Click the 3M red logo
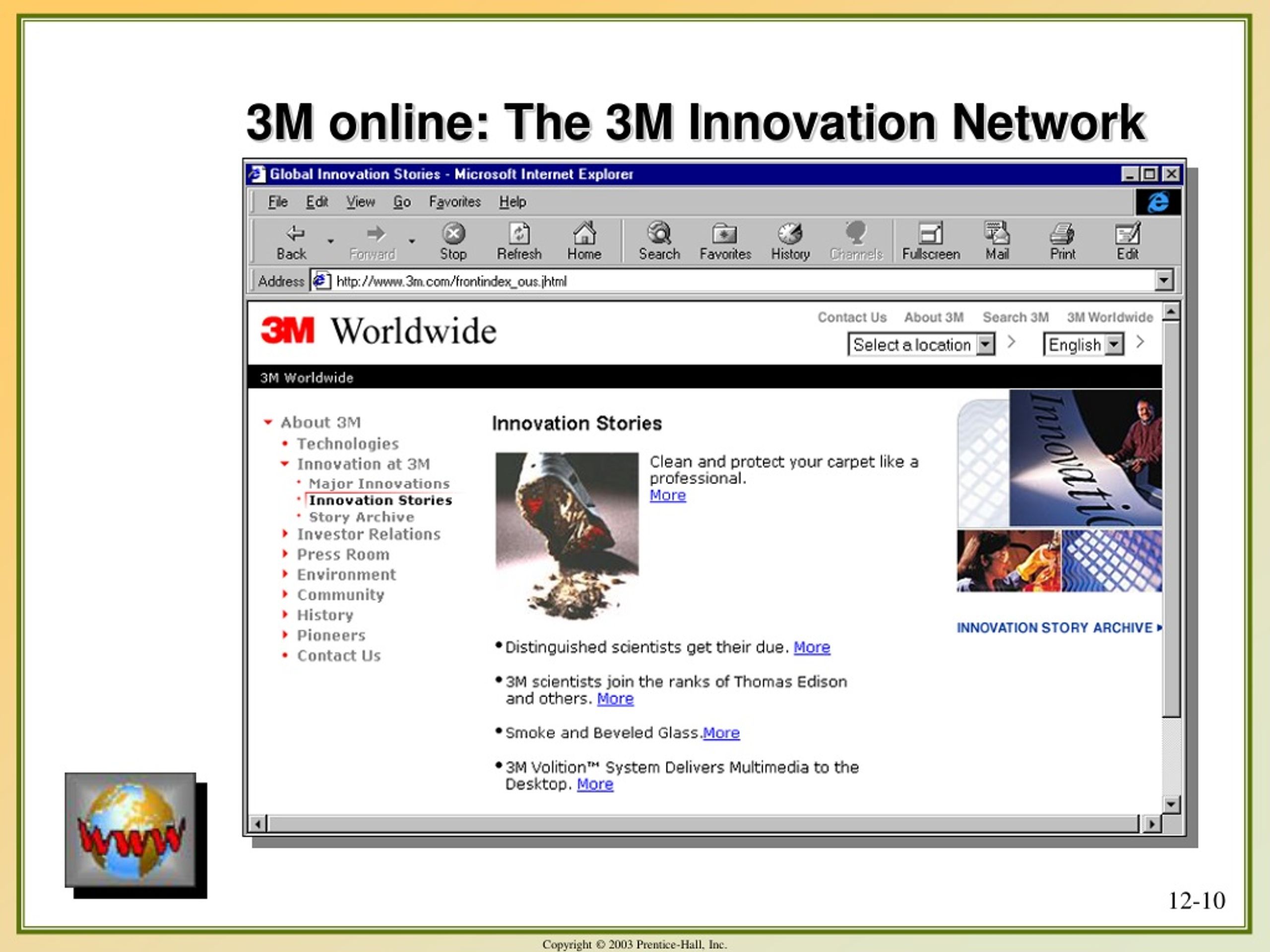The image size is (1270, 952). click(x=288, y=331)
